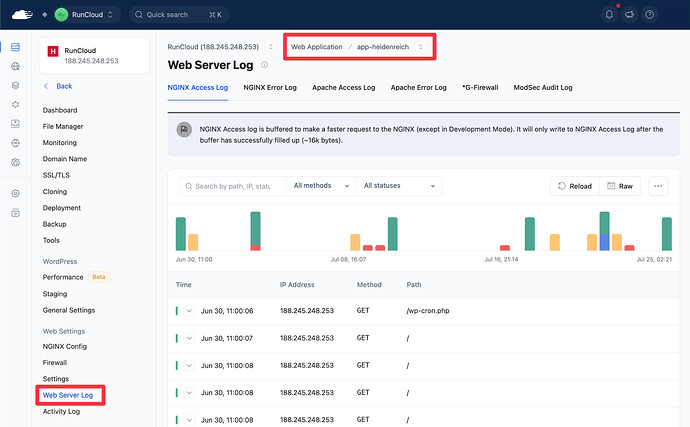The image size is (690, 427).
Task: Open the globe web applications icon in left rail
Action: (15, 66)
